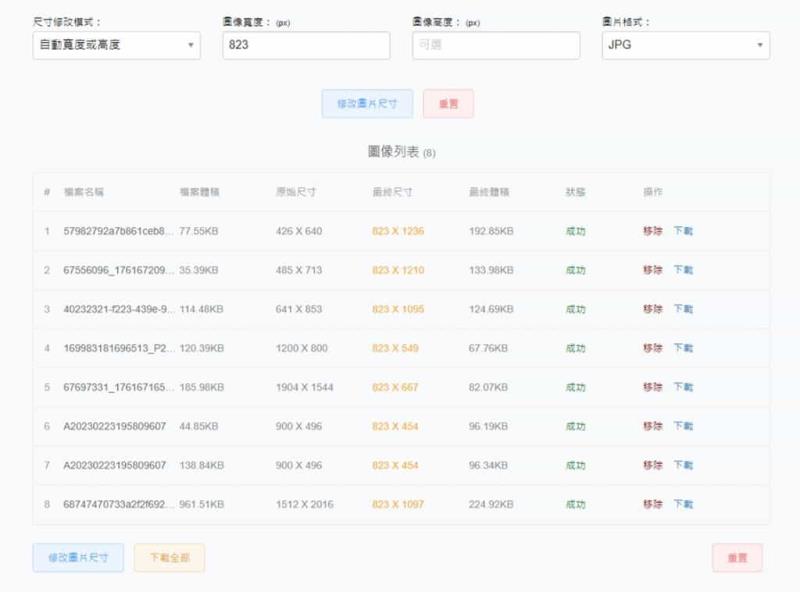Click the final size 823 X 1095

tap(398, 309)
